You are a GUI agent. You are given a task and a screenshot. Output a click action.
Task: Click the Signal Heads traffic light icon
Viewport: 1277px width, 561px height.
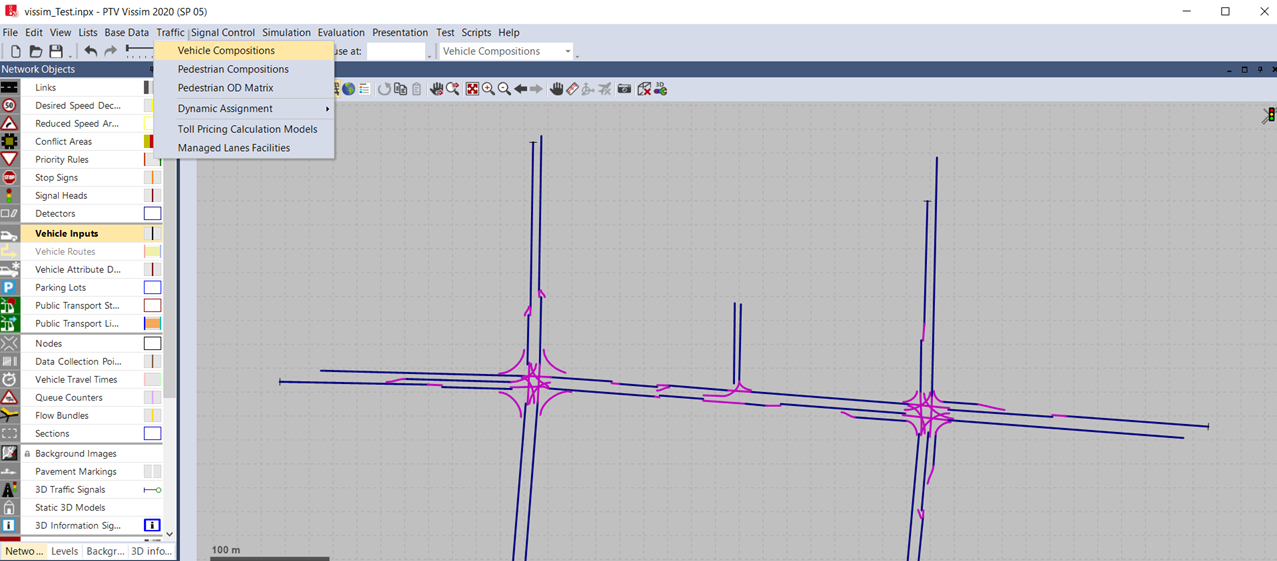point(10,196)
